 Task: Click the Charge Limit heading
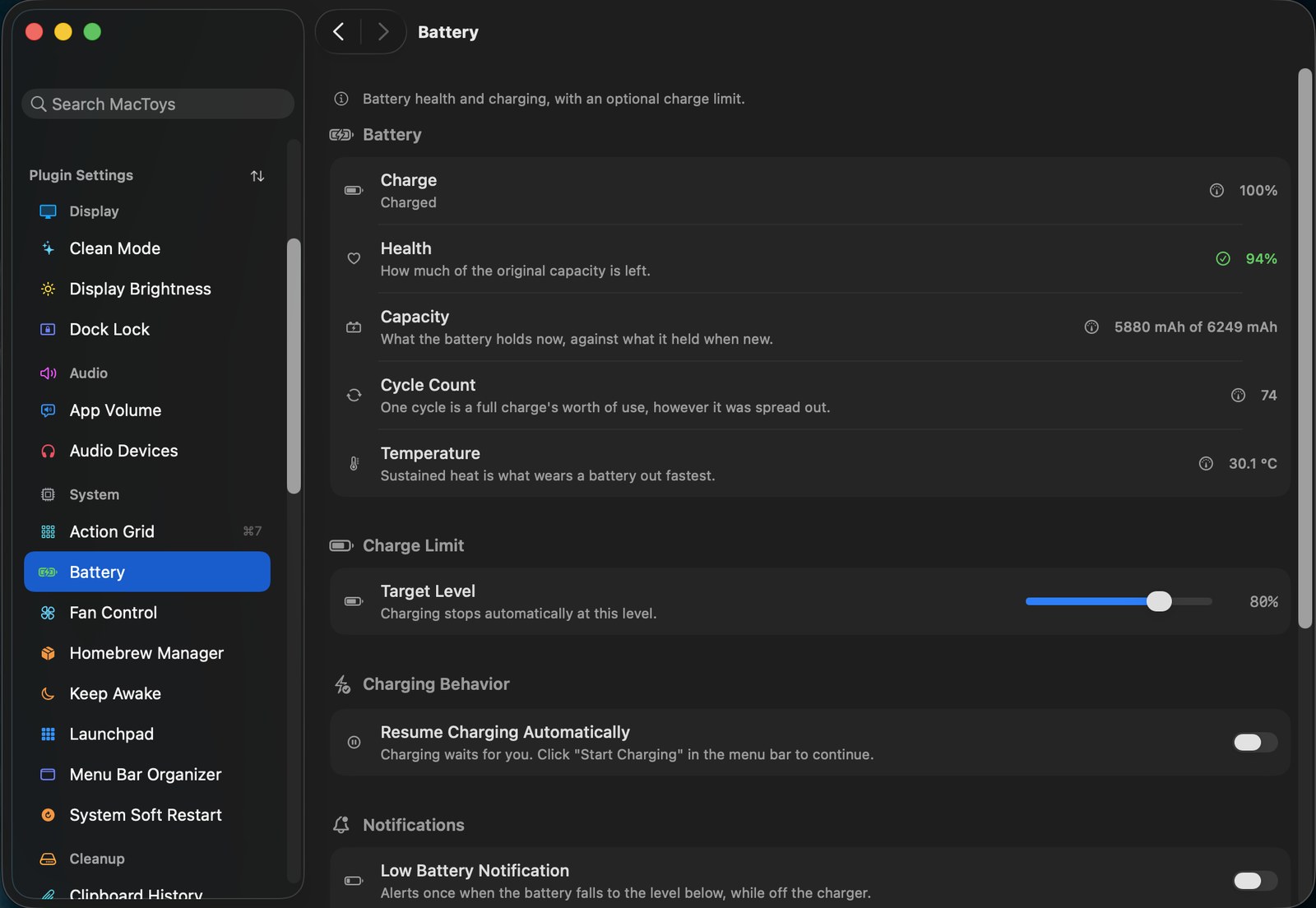[x=413, y=545]
